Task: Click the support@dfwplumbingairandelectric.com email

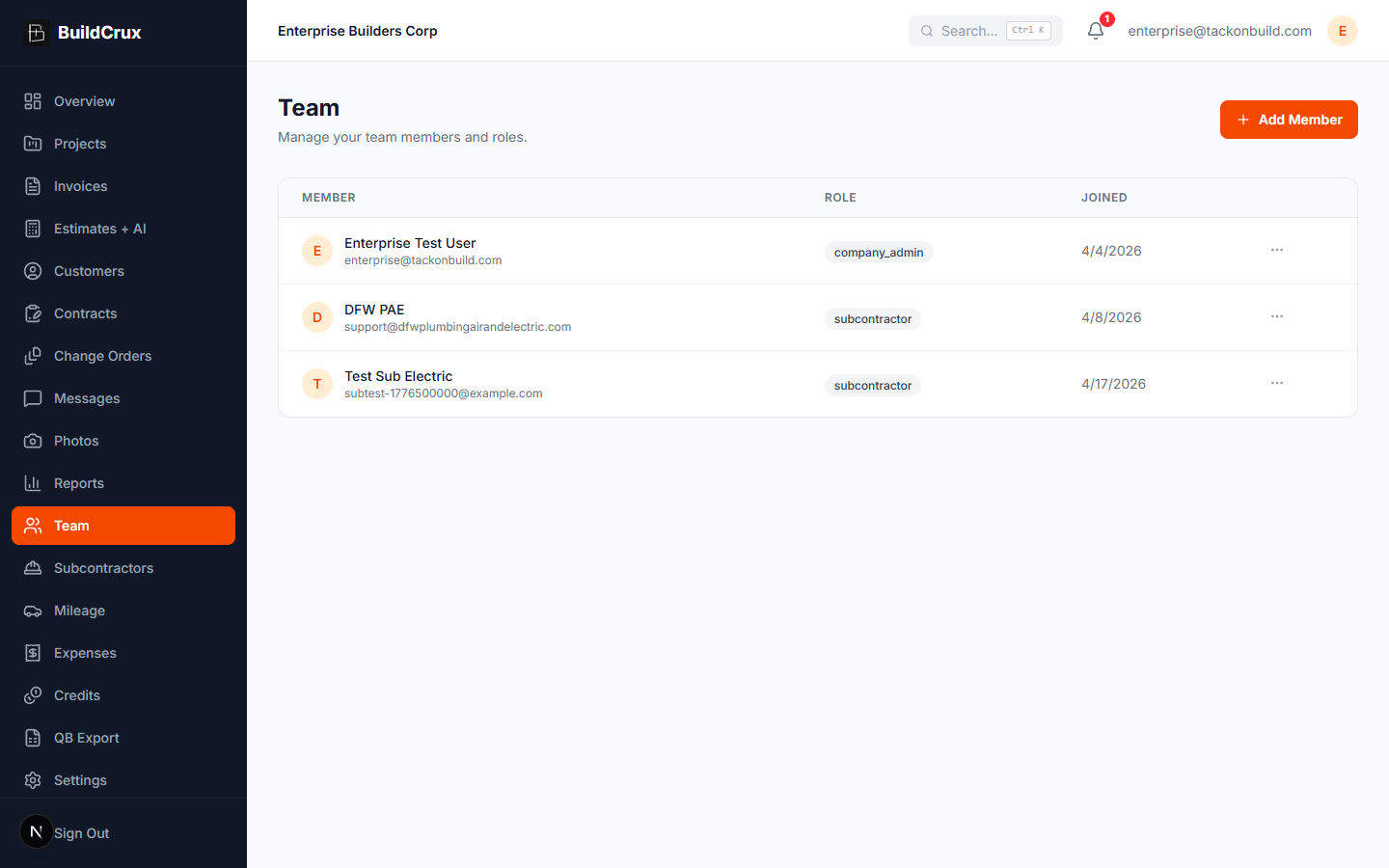Action: pyautogui.click(x=458, y=327)
